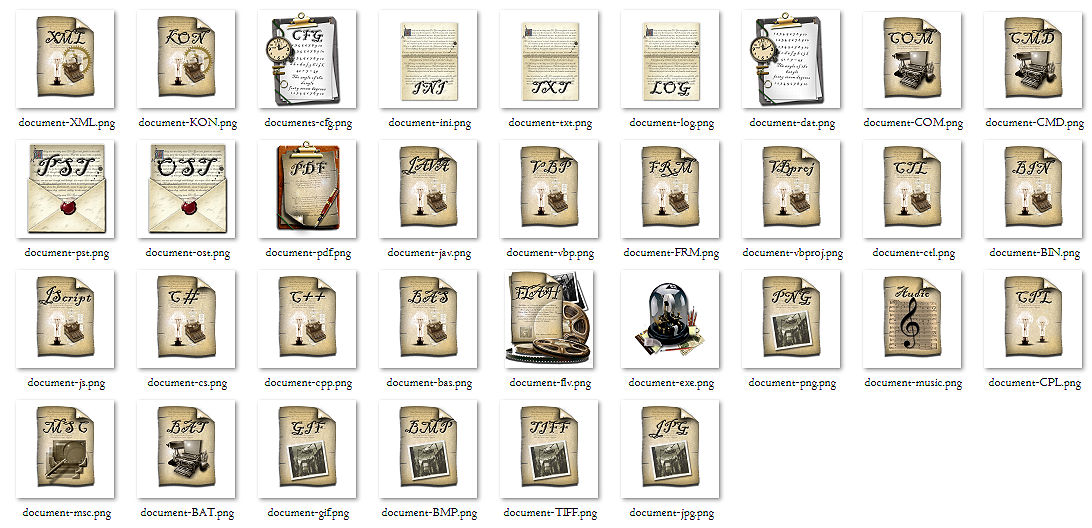The image size is (1092, 528).
Task: Select the document-BIN.png label
Action: pos(1035,253)
